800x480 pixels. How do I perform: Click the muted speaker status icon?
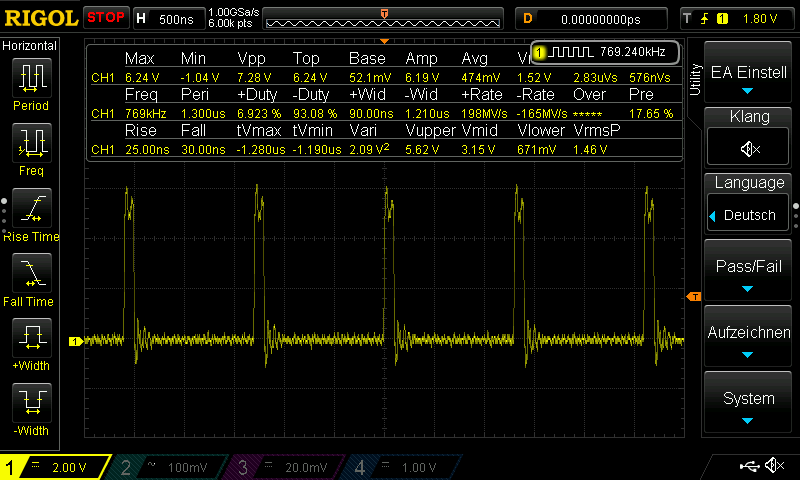point(775,465)
